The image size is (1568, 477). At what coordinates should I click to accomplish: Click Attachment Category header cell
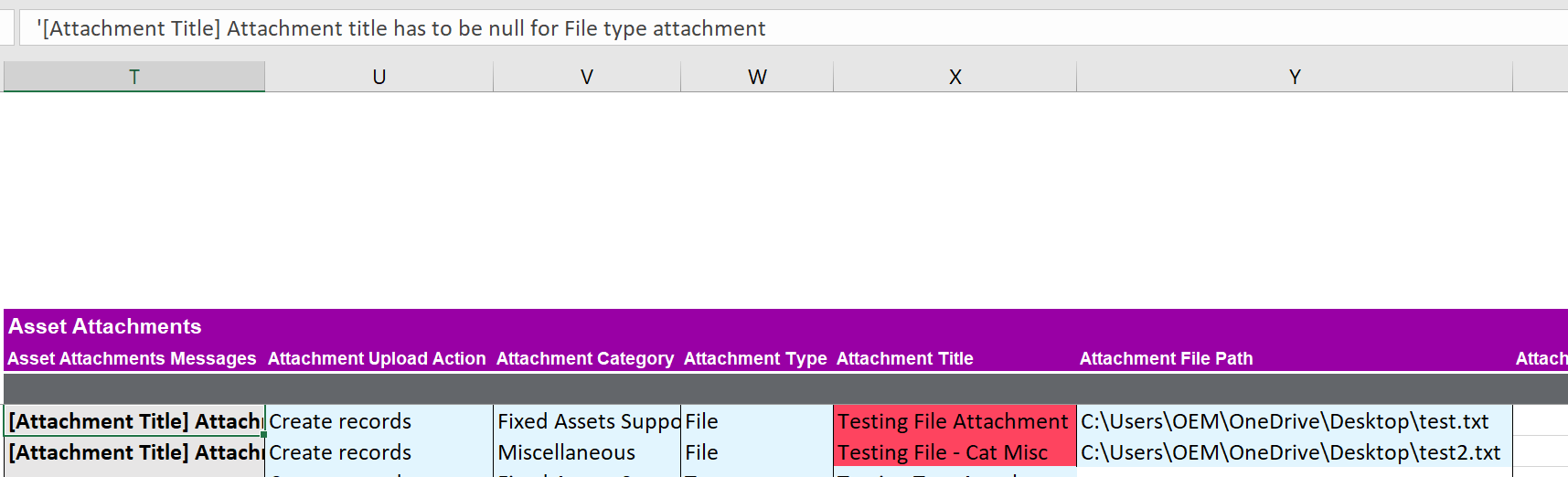(585, 358)
